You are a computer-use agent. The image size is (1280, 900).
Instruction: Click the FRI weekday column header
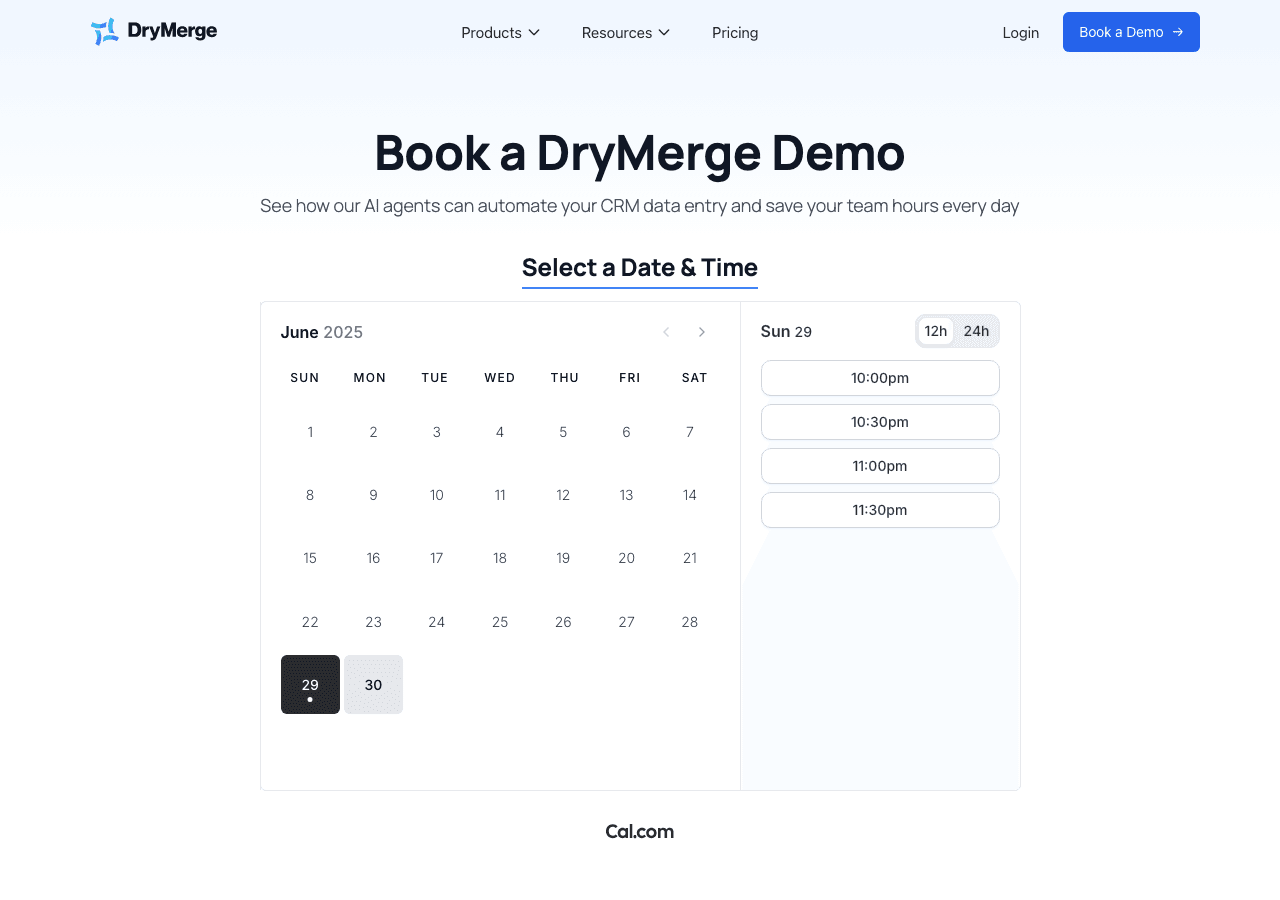[x=630, y=378]
